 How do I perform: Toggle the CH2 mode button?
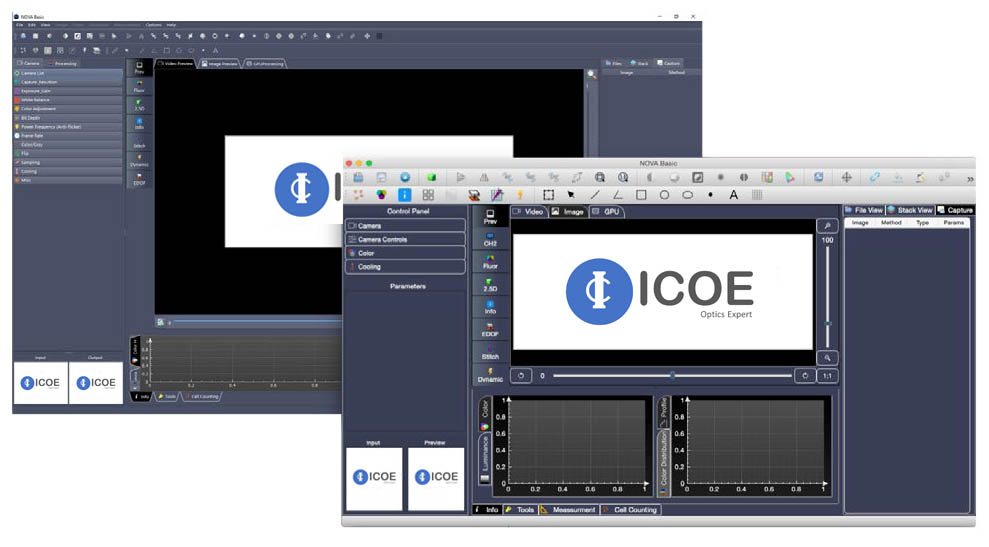click(x=490, y=240)
